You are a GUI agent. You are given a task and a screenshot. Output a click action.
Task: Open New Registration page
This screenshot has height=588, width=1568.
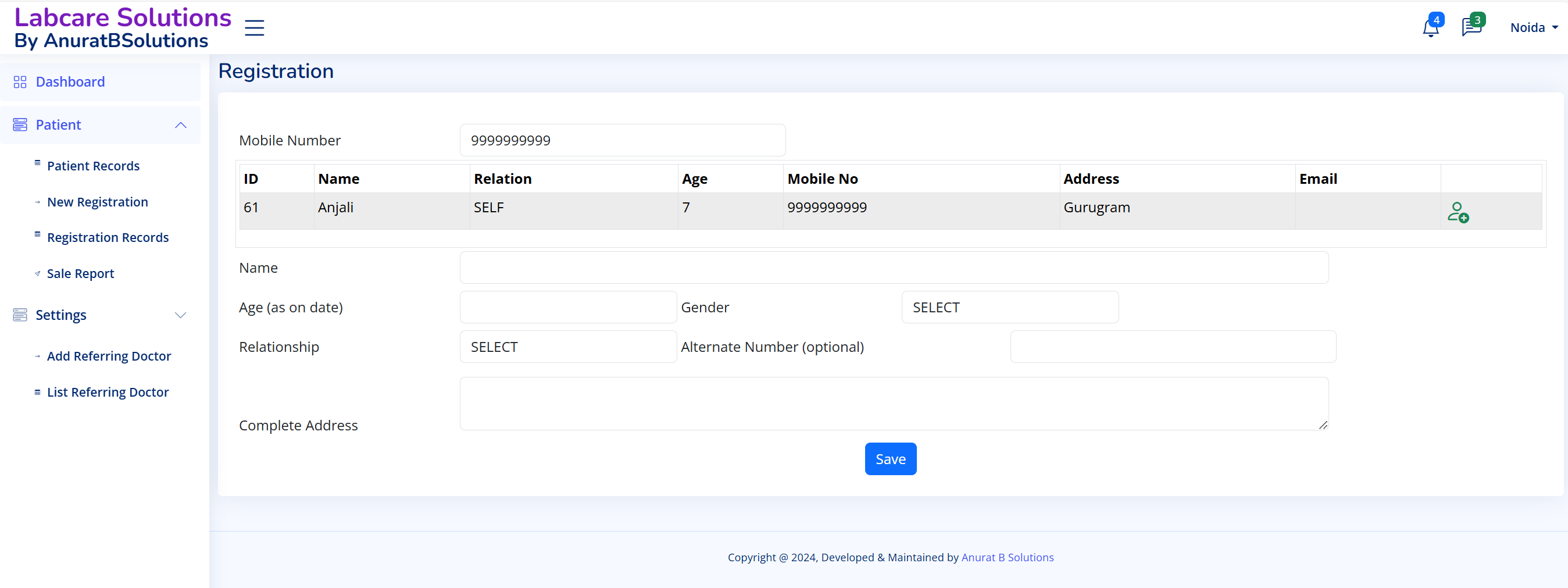pyautogui.click(x=98, y=202)
